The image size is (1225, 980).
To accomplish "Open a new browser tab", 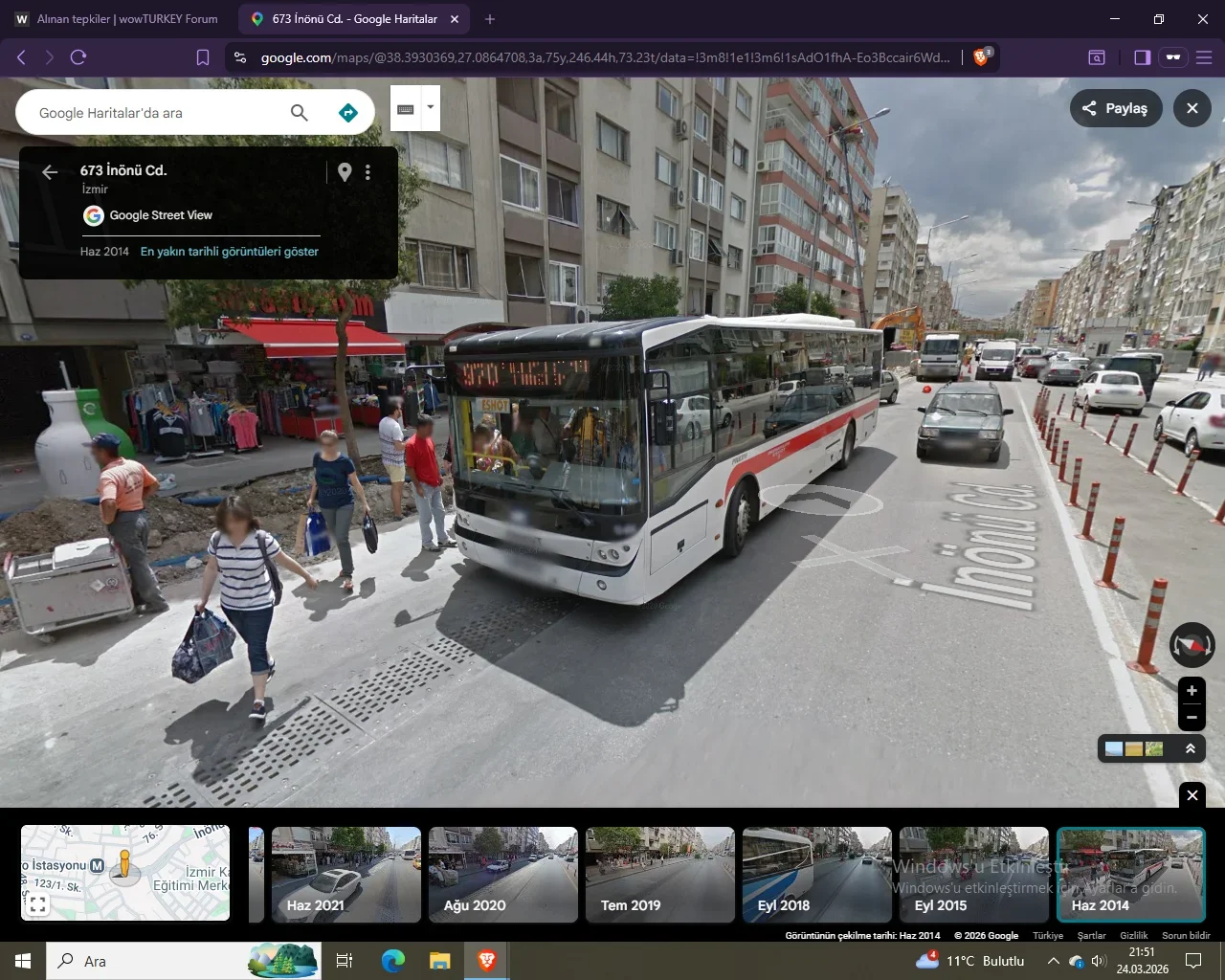I will 490,19.
